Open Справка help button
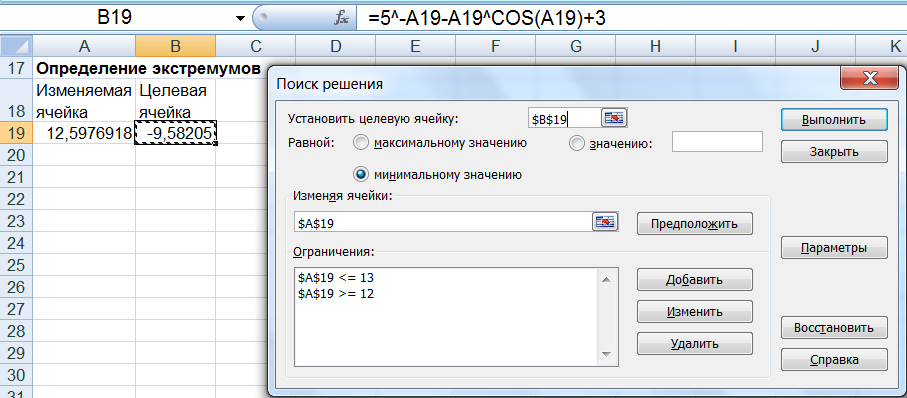Screen dimensions: 907x398 point(834,359)
